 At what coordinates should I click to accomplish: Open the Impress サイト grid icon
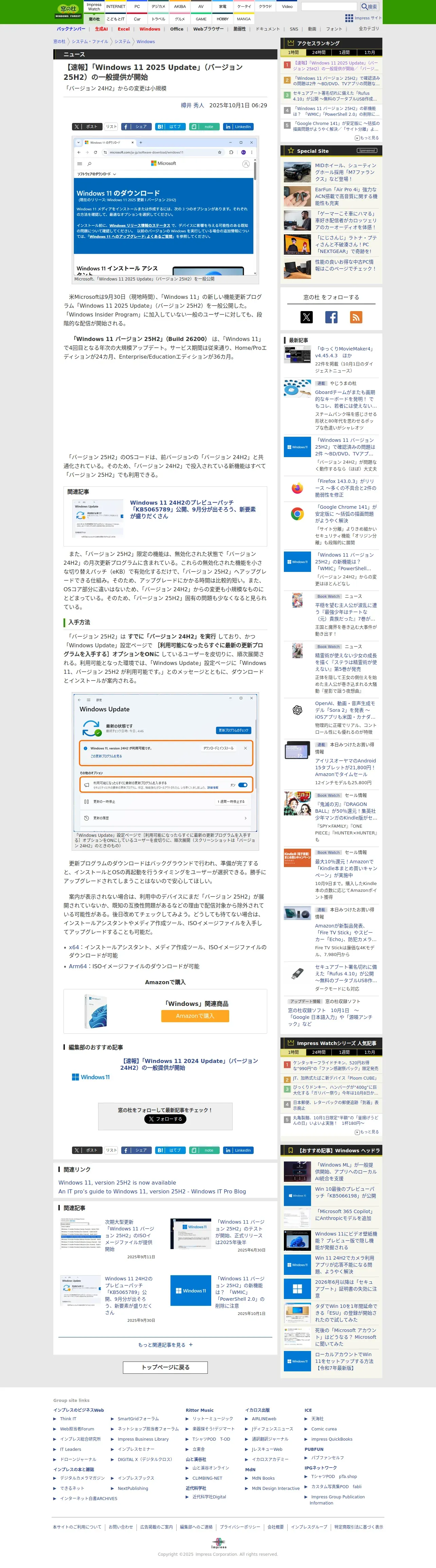[x=349, y=18]
